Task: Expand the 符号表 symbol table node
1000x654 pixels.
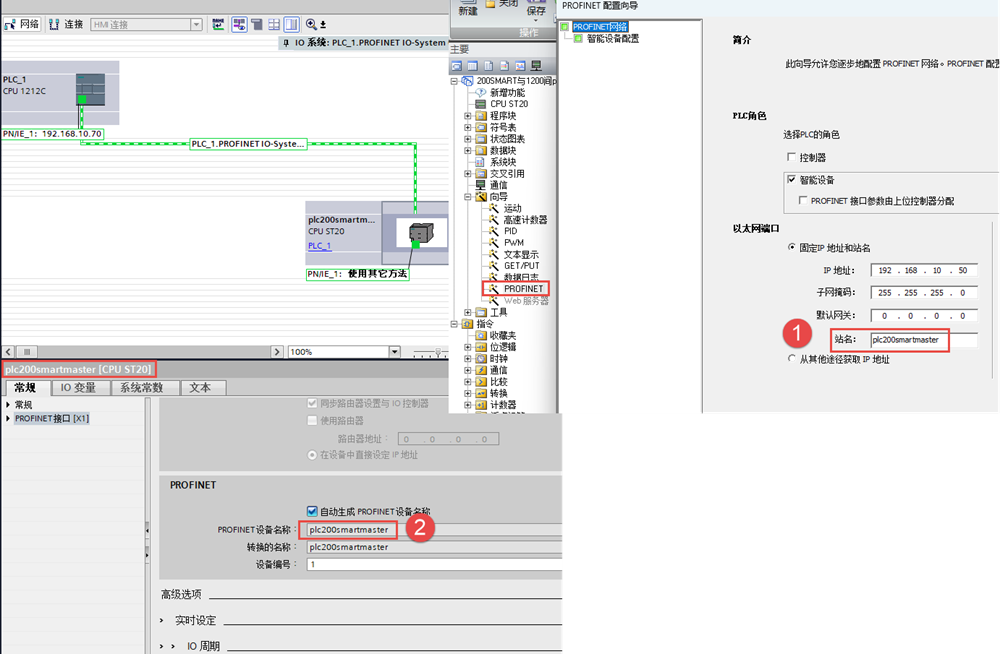Action: click(467, 128)
